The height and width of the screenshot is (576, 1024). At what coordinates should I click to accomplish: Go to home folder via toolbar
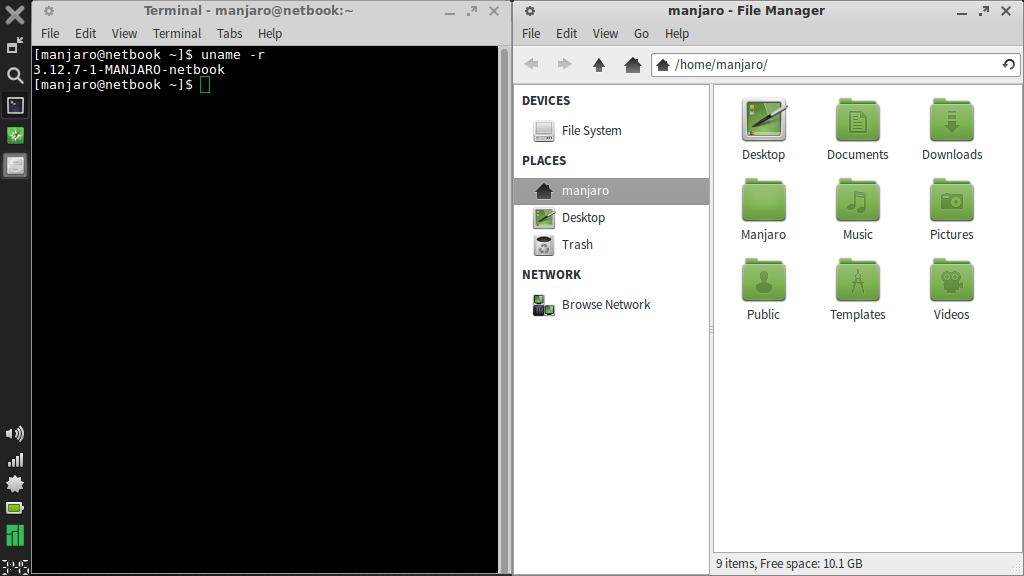[x=632, y=64]
